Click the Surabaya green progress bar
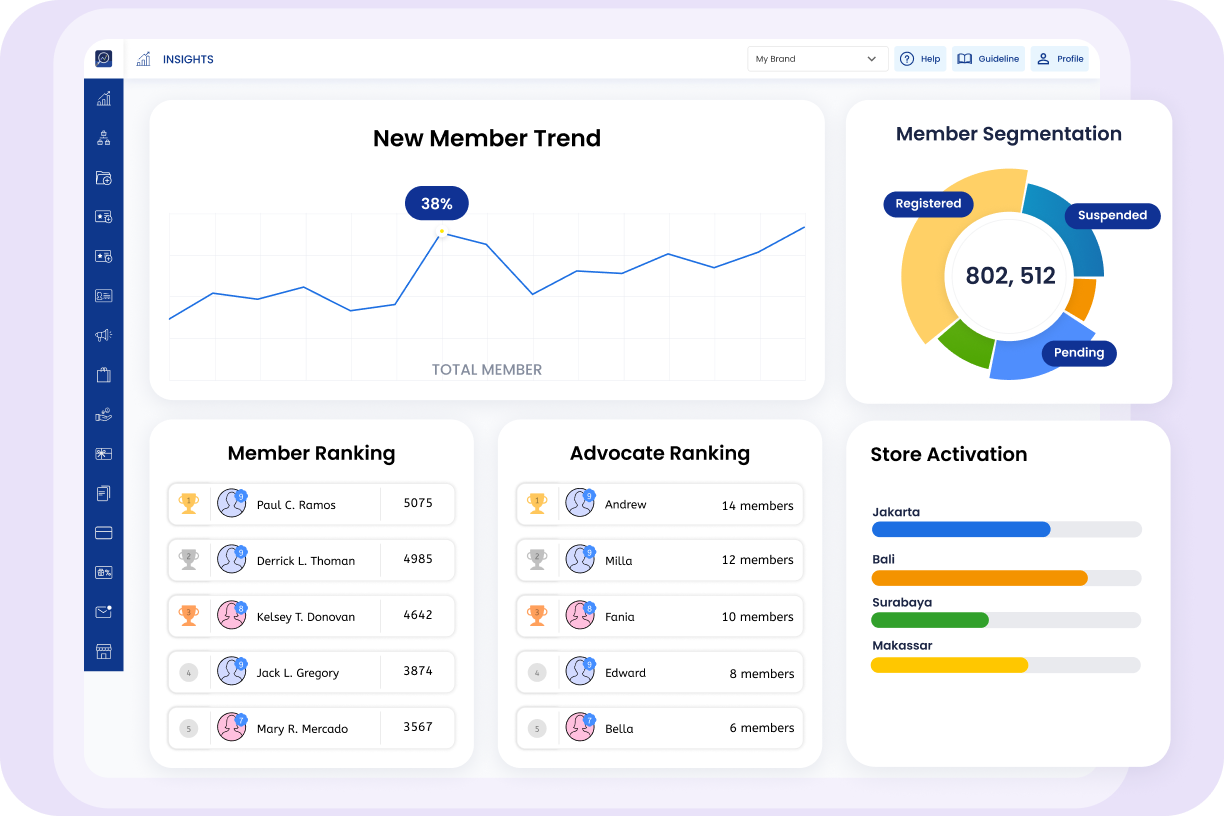Image resolution: width=1224 pixels, height=816 pixels. click(930, 620)
